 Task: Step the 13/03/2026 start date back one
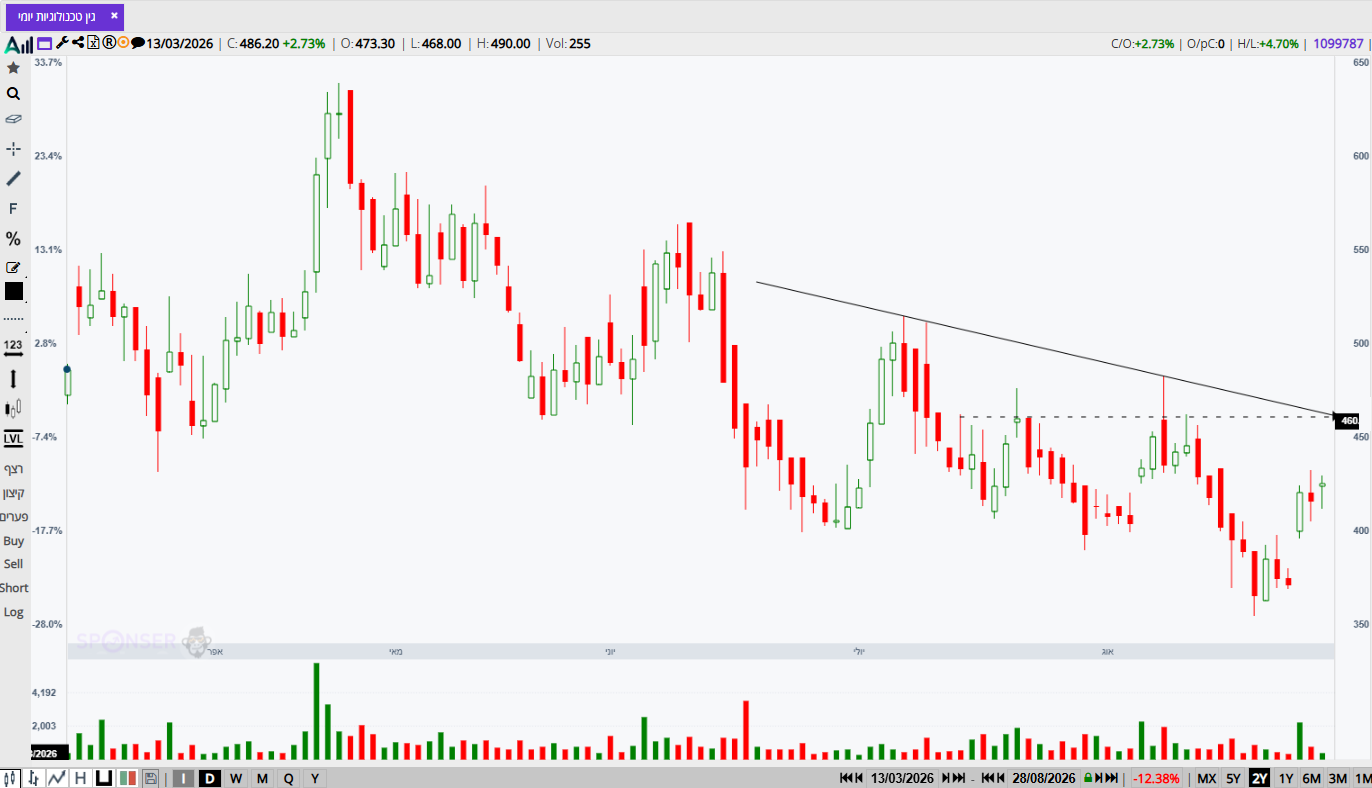(x=859, y=778)
